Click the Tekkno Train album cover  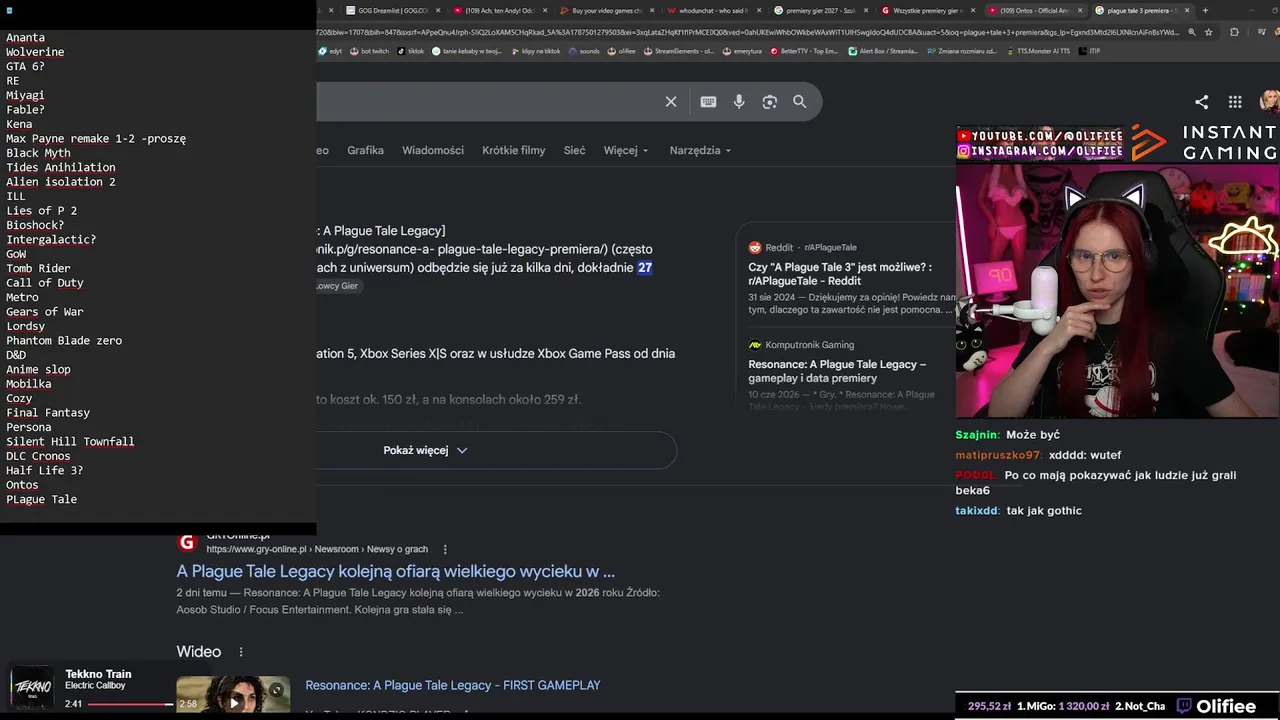click(x=31, y=686)
